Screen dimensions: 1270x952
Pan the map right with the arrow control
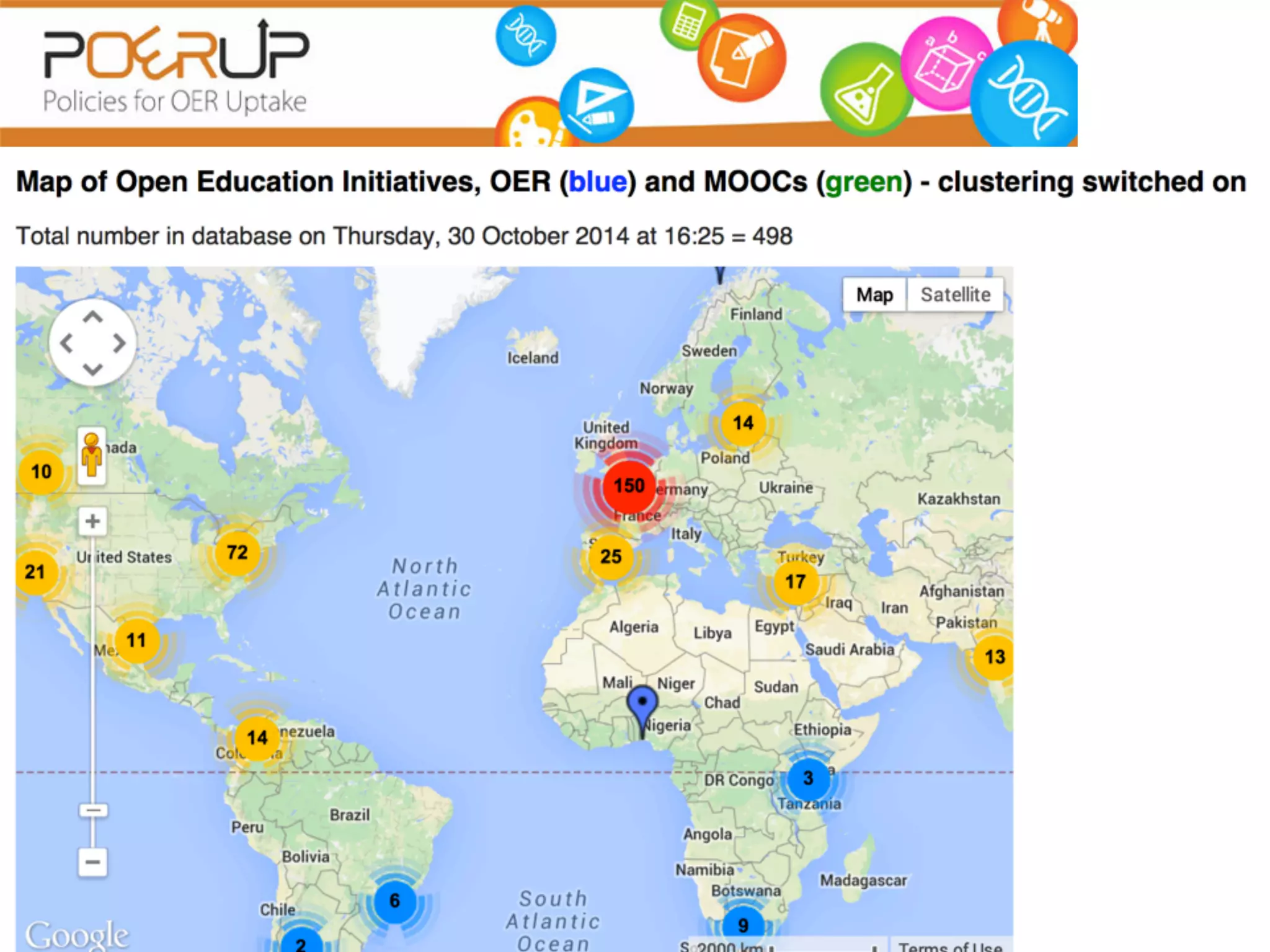[118, 343]
